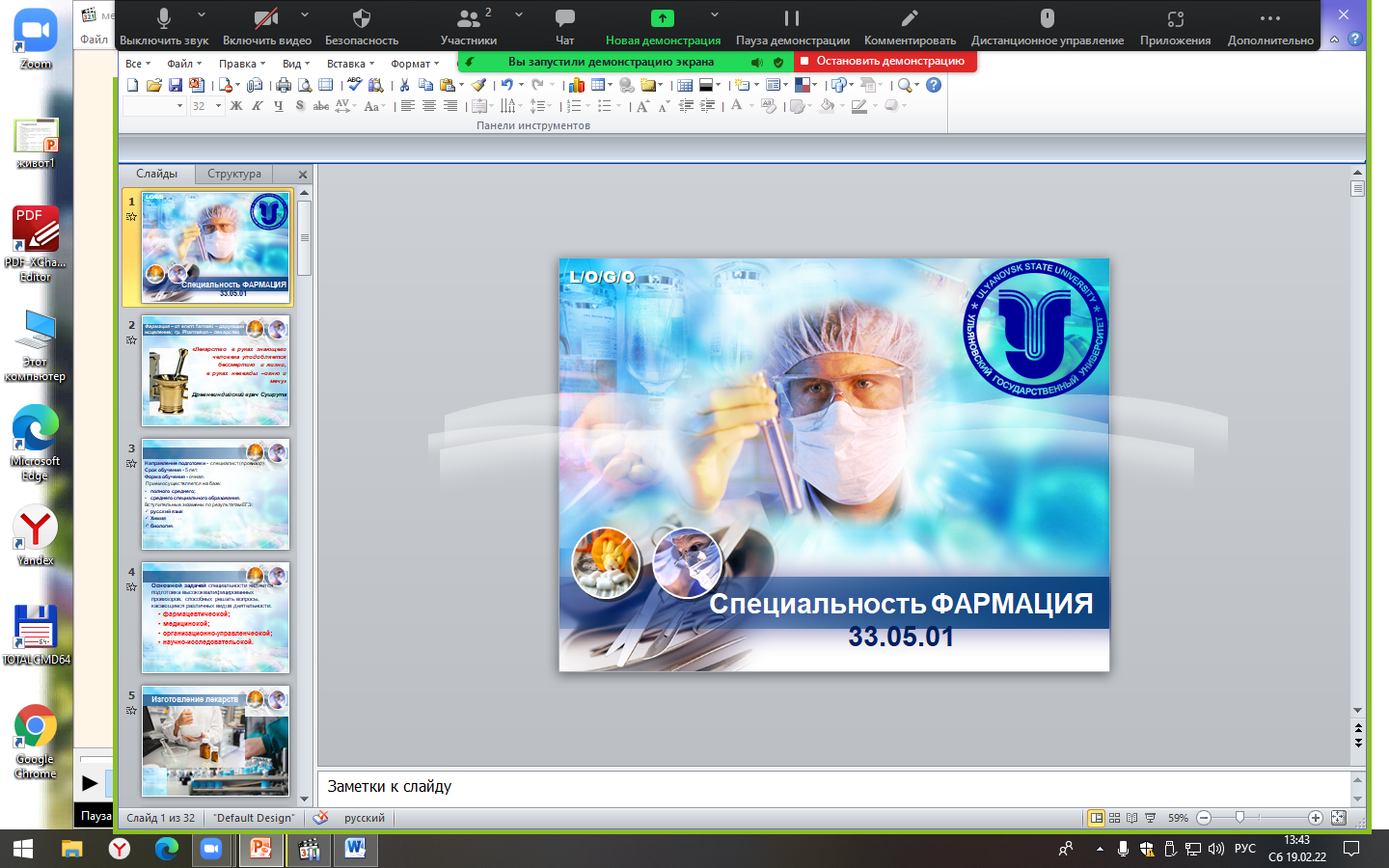The height and width of the screenshot is (868, 1389).
Task: Expand mute audio options arrow in Zoom
Action: point(202,15)
